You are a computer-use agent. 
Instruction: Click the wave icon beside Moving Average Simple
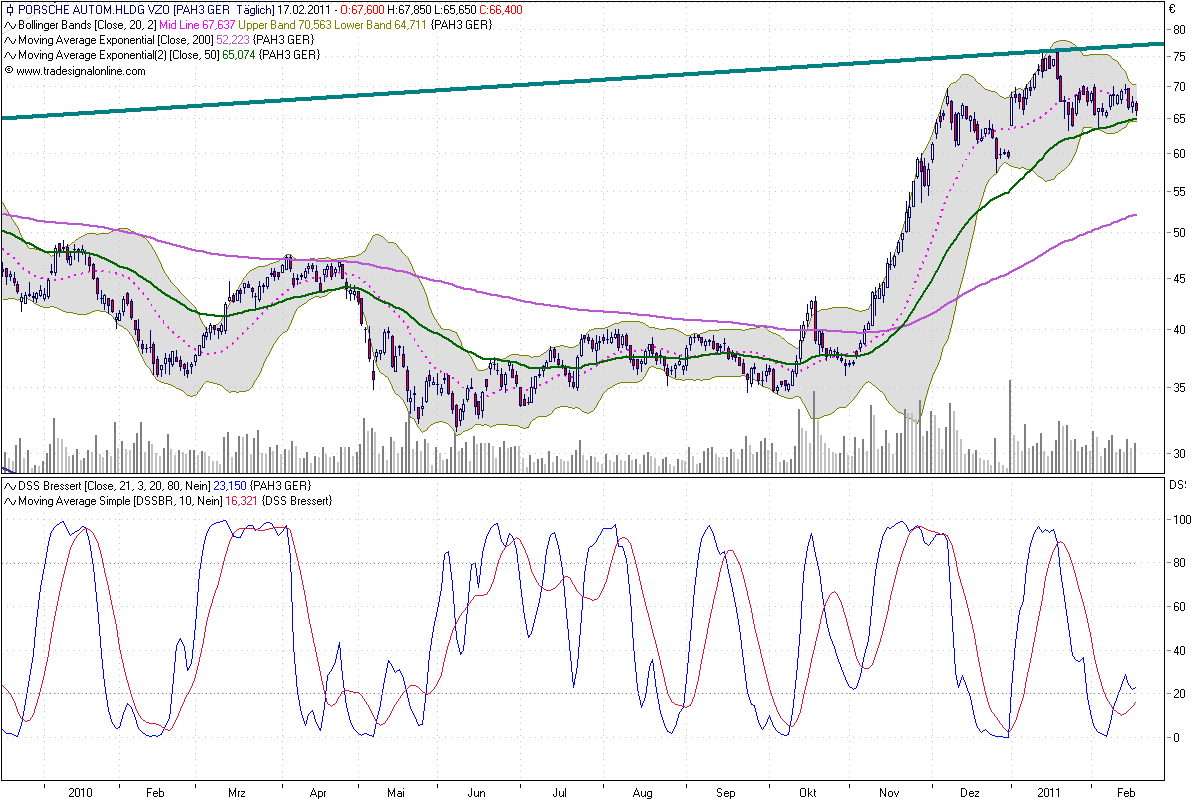tap(10, 500)
